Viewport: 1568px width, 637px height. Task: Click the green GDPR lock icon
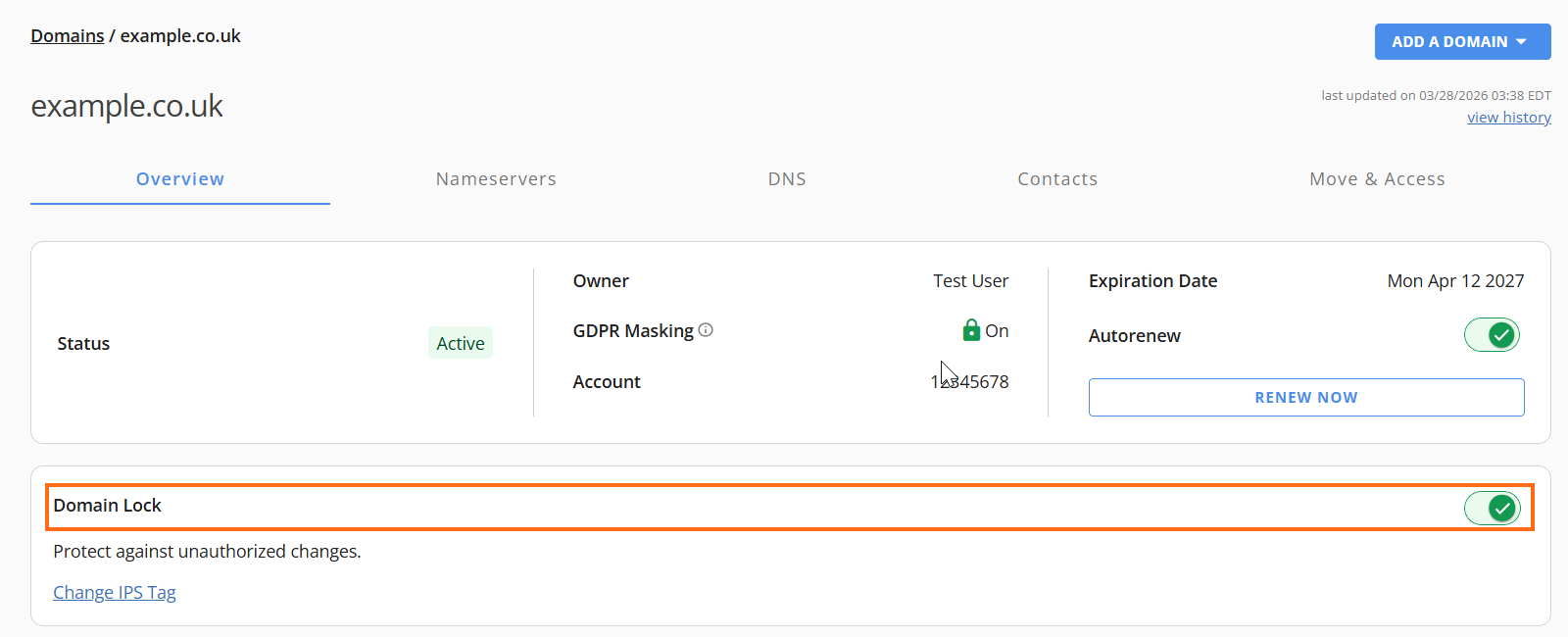[971, 330]
